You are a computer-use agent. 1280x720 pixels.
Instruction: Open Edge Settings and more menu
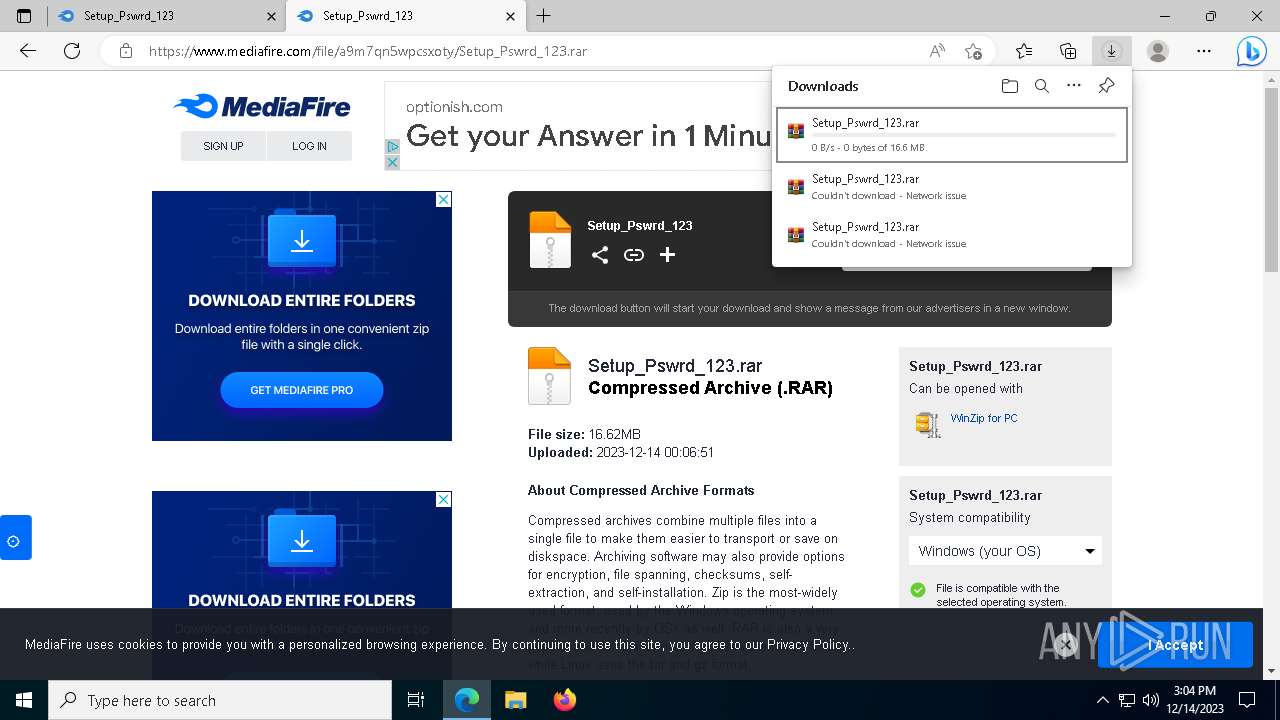(x=1204, y=51)
